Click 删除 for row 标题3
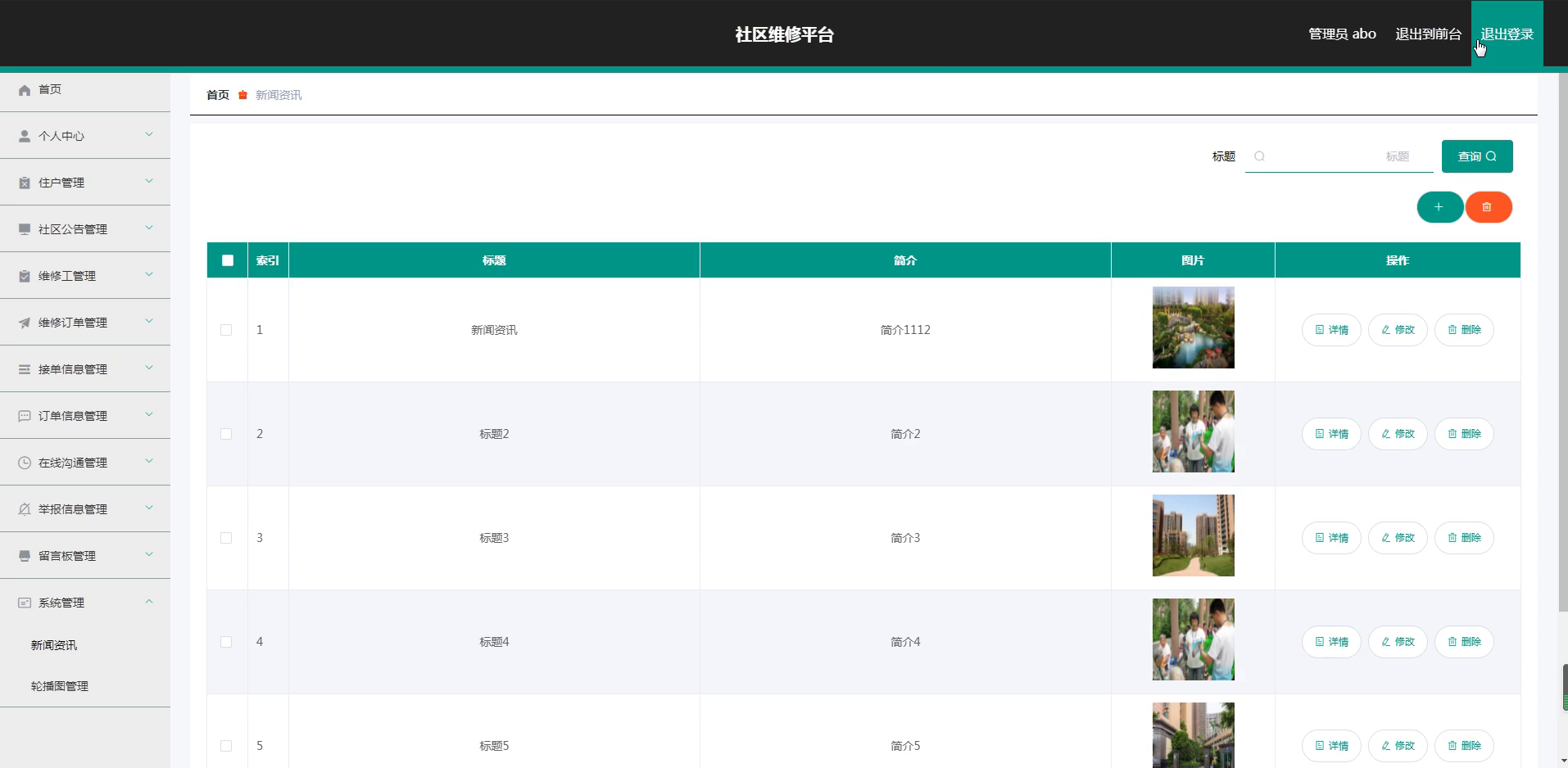Viewport: 1568px width, 768px height. click(x=1464, y=538)
